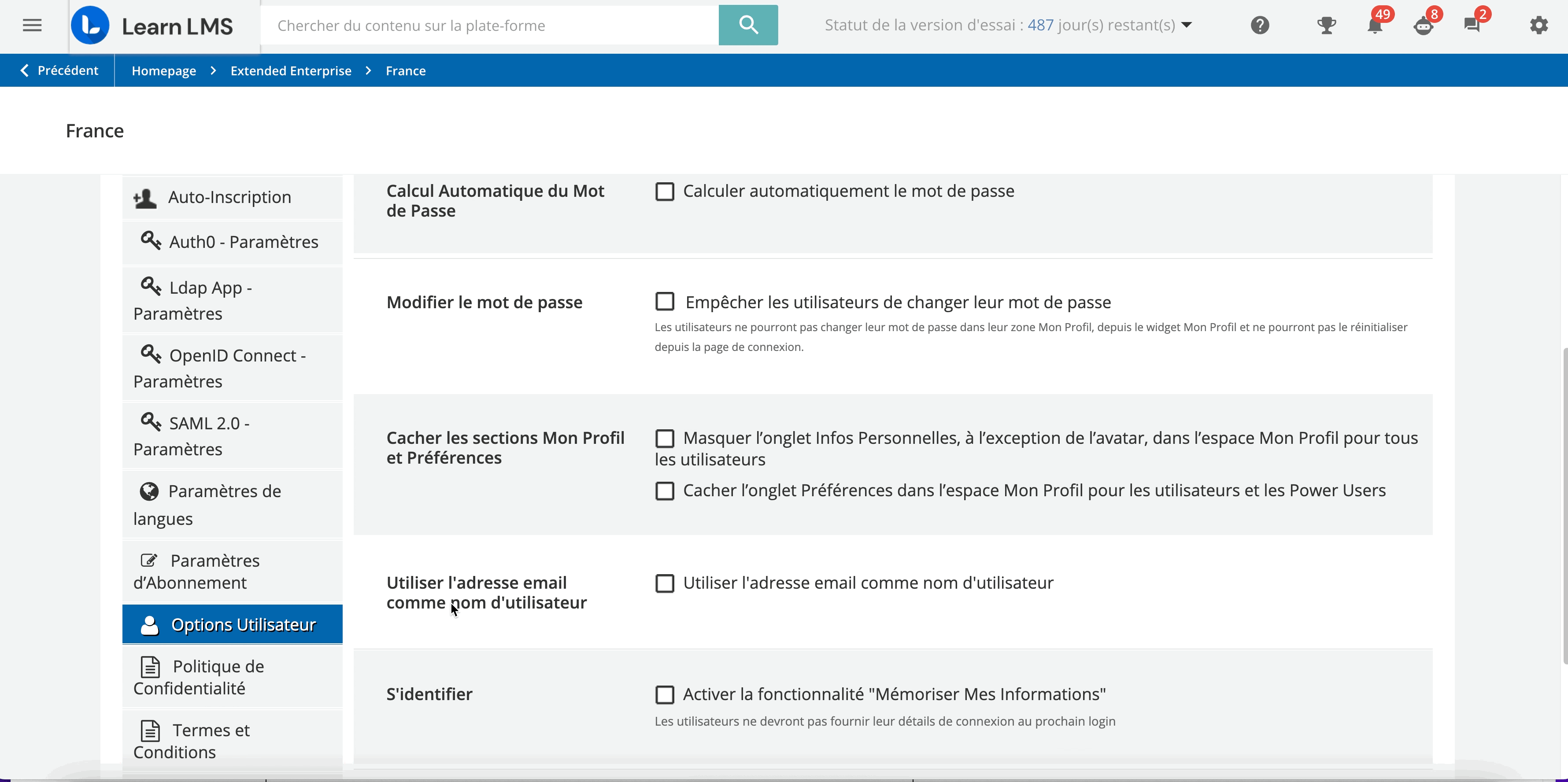This screenshot has width=1568, height=782.
Task: Click the S'identifier section label
Action: point(429,694)
